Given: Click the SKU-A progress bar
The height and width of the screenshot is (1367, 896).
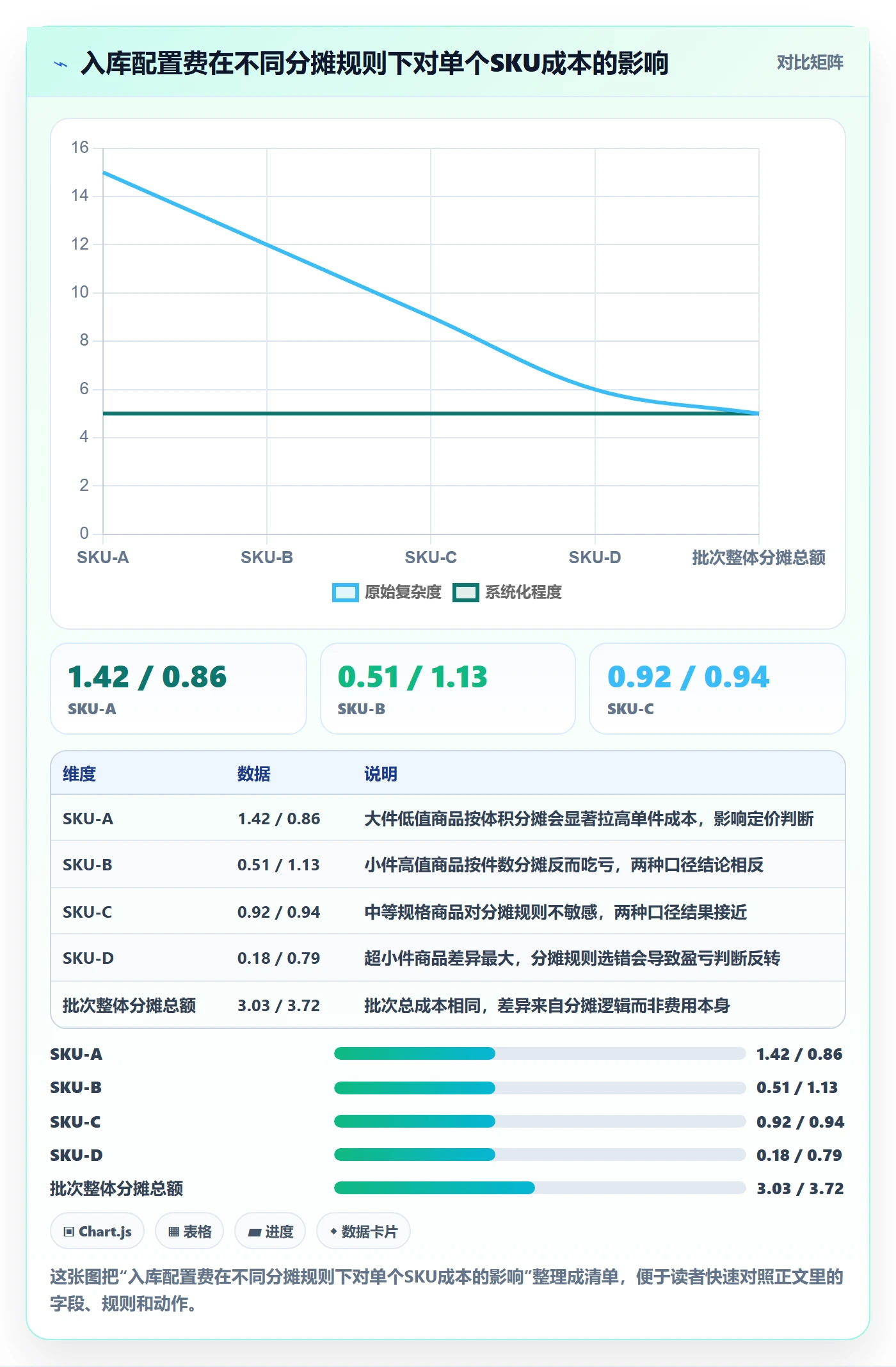Looking at the screenshot, I should (x=540, y=1053).
